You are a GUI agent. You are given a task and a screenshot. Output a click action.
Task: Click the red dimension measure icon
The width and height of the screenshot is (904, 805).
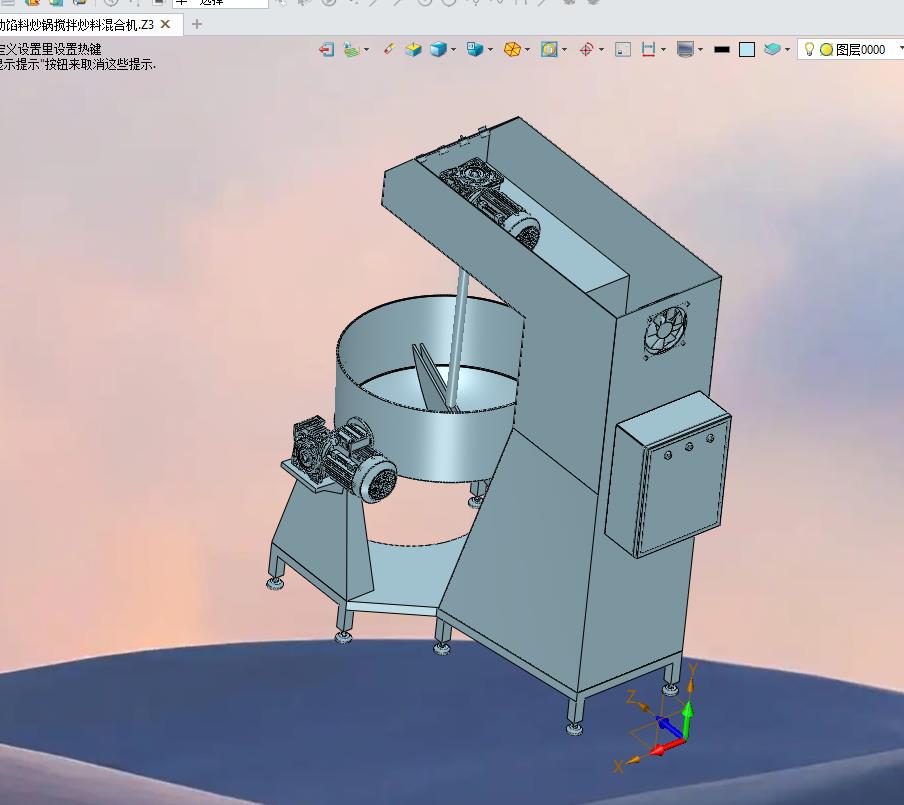coord(648,50)
